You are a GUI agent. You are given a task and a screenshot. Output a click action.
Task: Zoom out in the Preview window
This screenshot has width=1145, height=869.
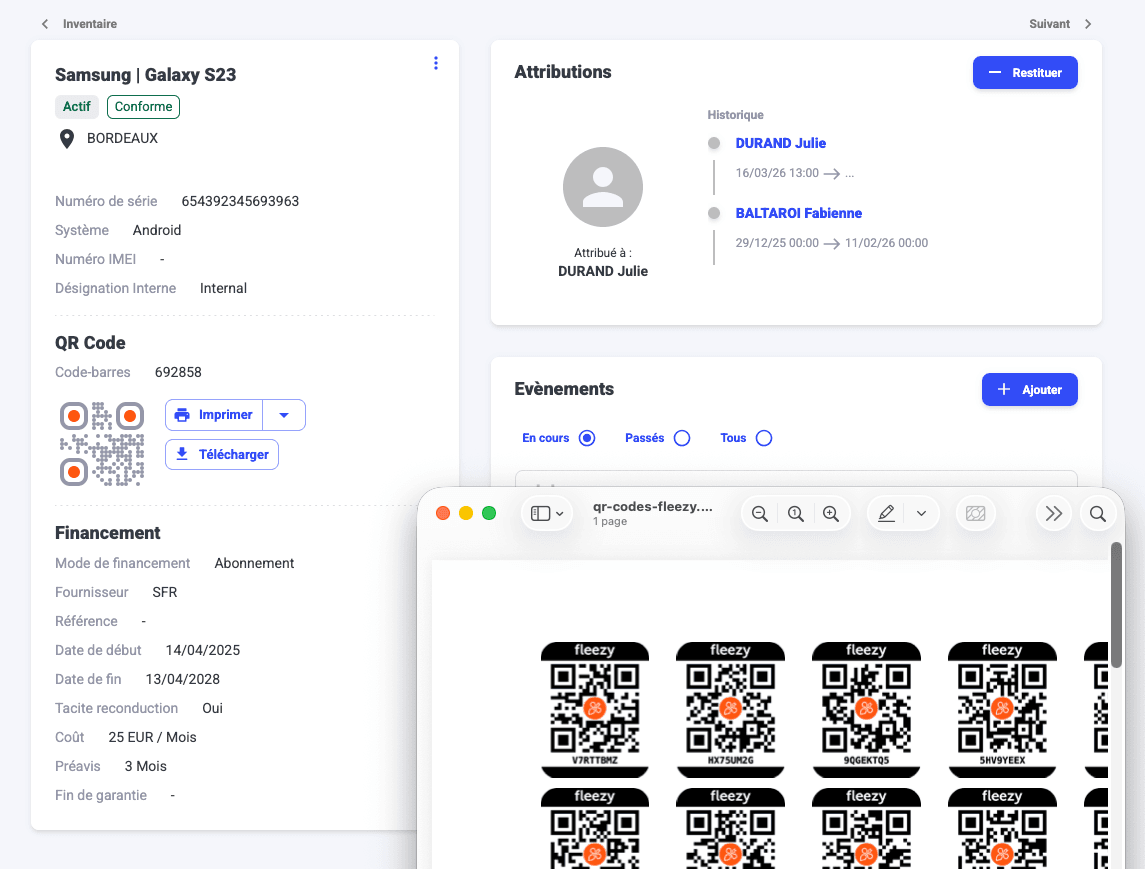point(759,513)
